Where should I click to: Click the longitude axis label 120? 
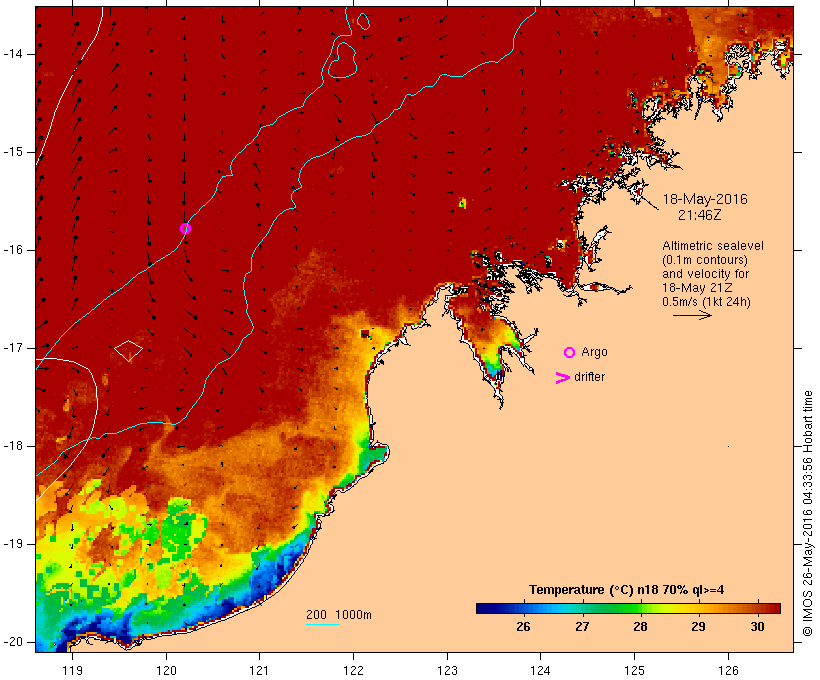click(166, 670)
